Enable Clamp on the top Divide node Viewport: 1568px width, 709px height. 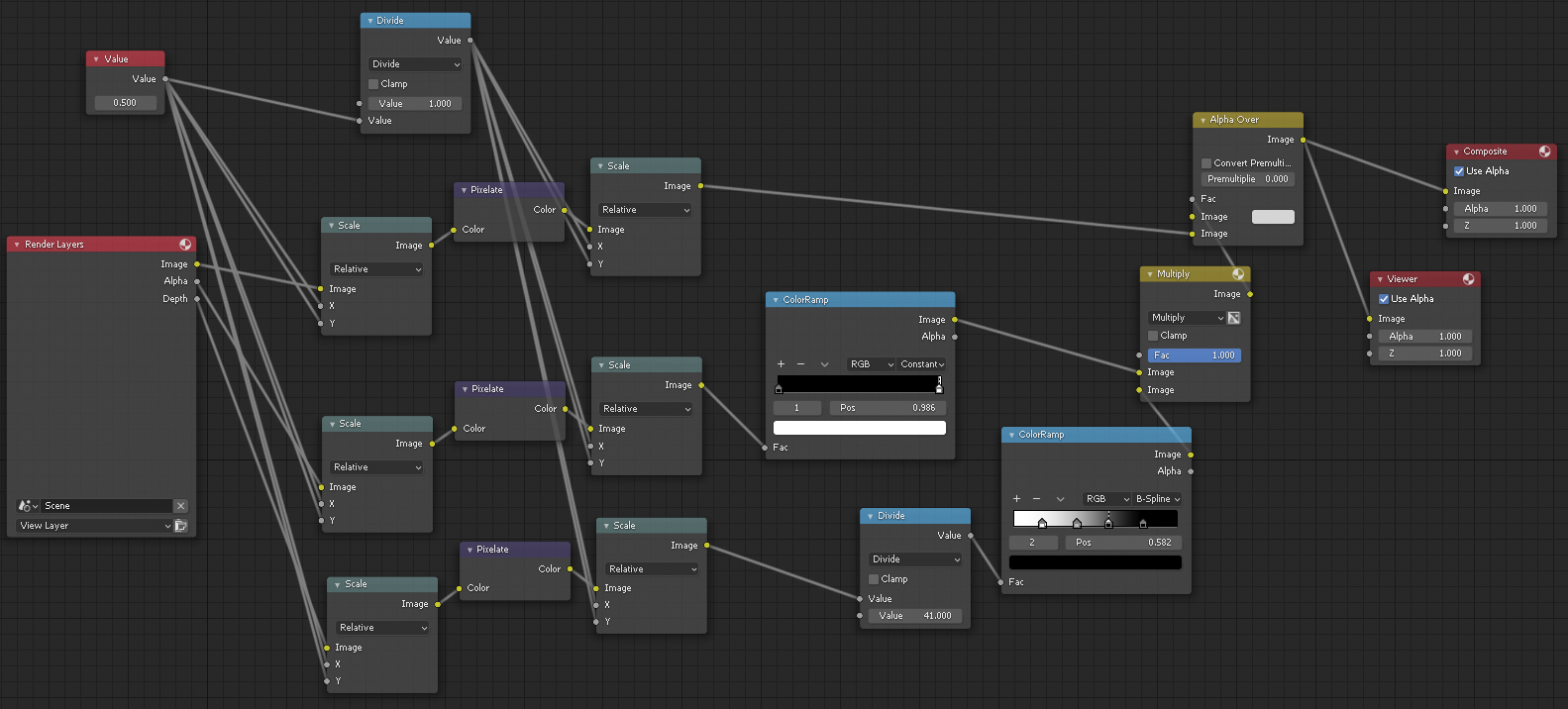point(373,84)
